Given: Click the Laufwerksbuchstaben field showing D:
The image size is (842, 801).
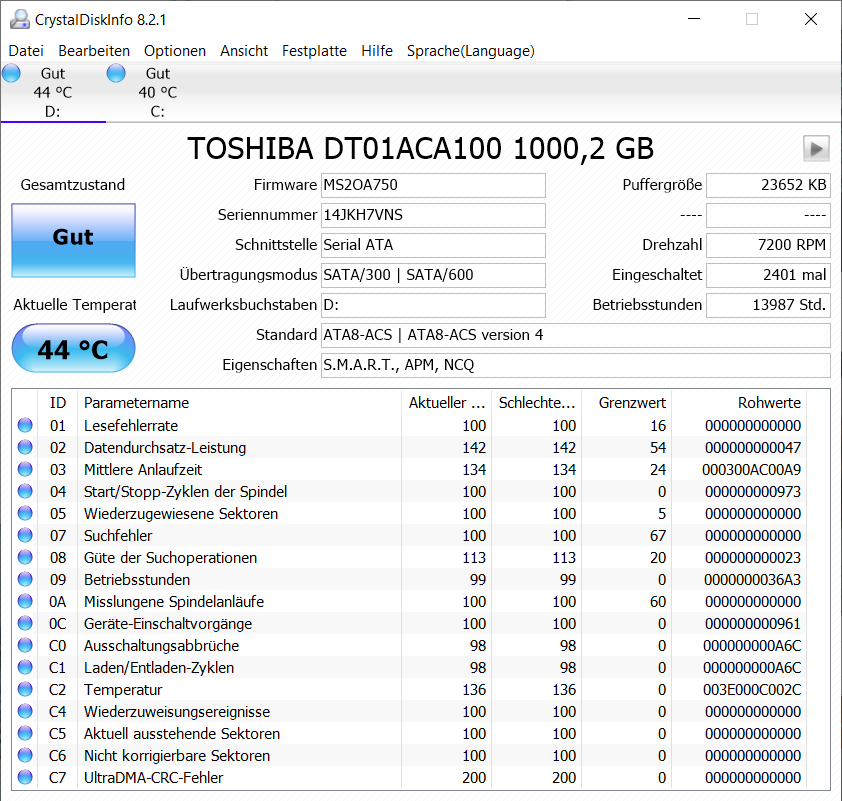Looking at the screenshot, I should [433, 305].
